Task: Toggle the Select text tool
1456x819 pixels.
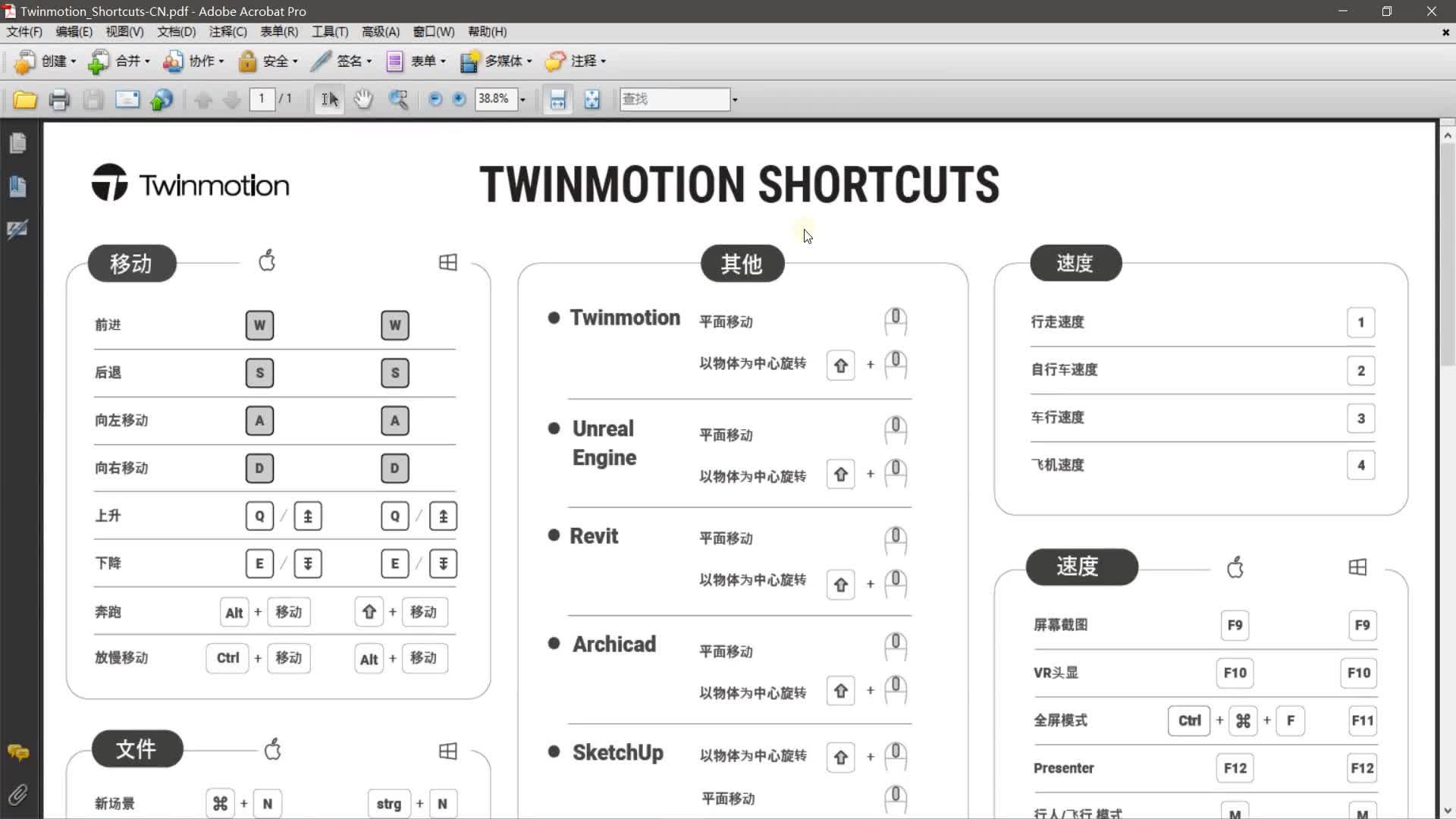Action: (x=328, y=99)
